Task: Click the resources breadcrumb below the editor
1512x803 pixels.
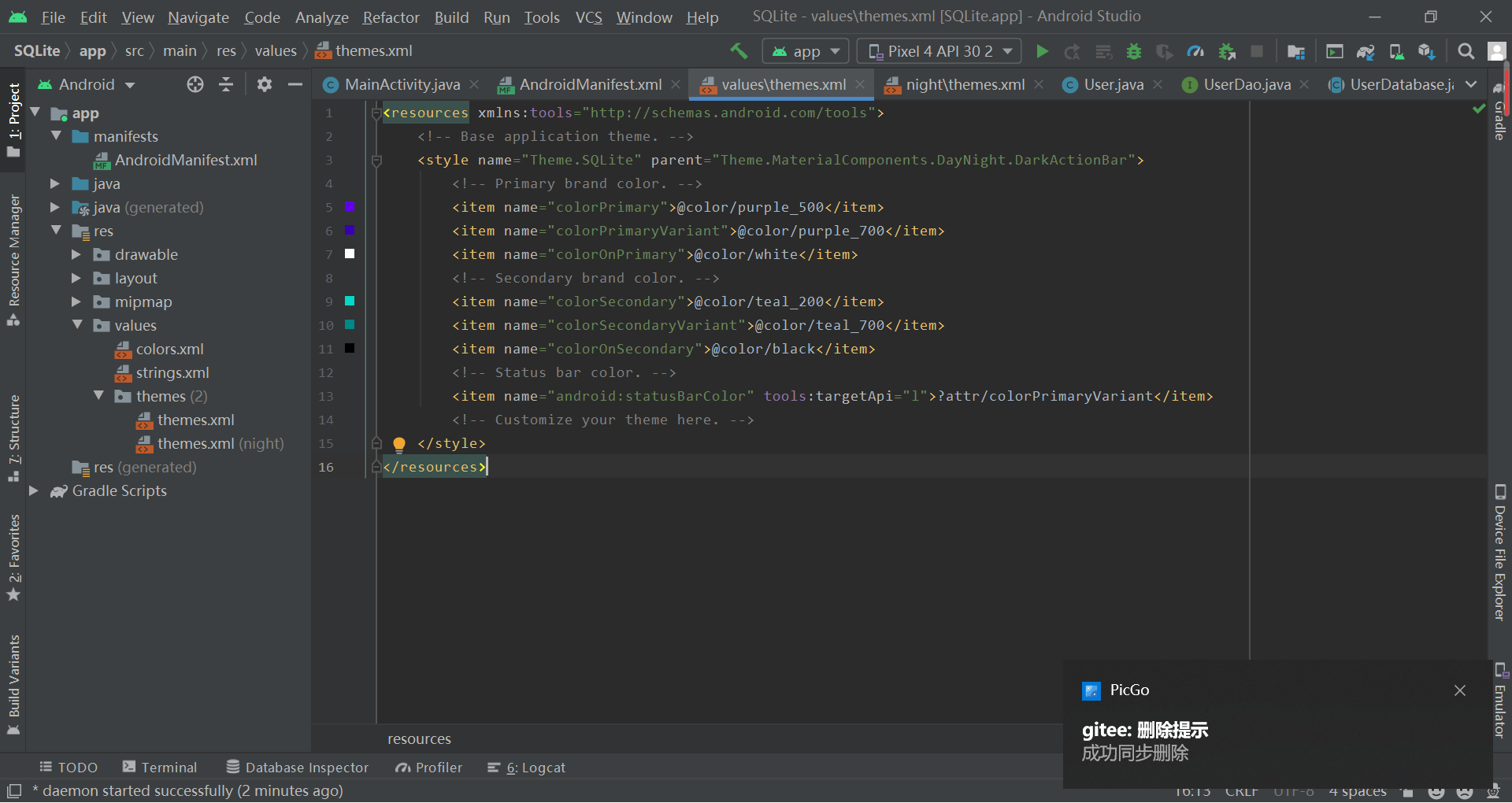Action: point(419,739)
